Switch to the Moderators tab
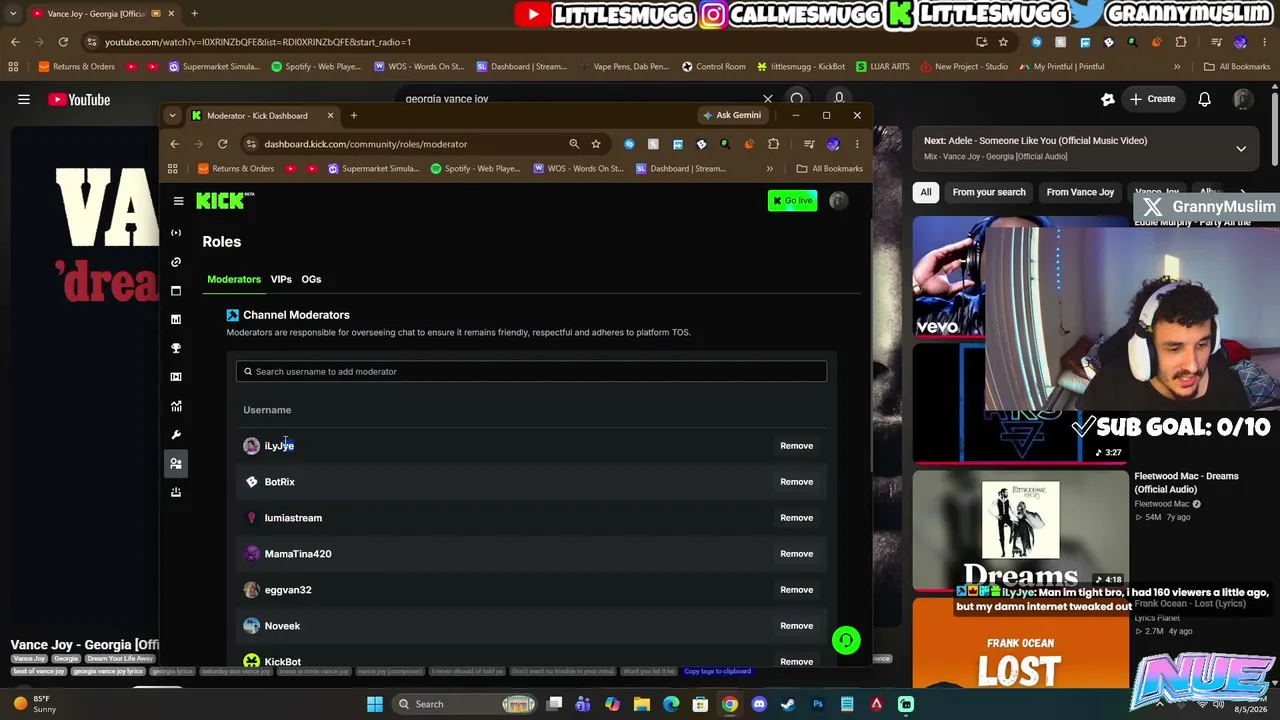 (x=234, y=279)
